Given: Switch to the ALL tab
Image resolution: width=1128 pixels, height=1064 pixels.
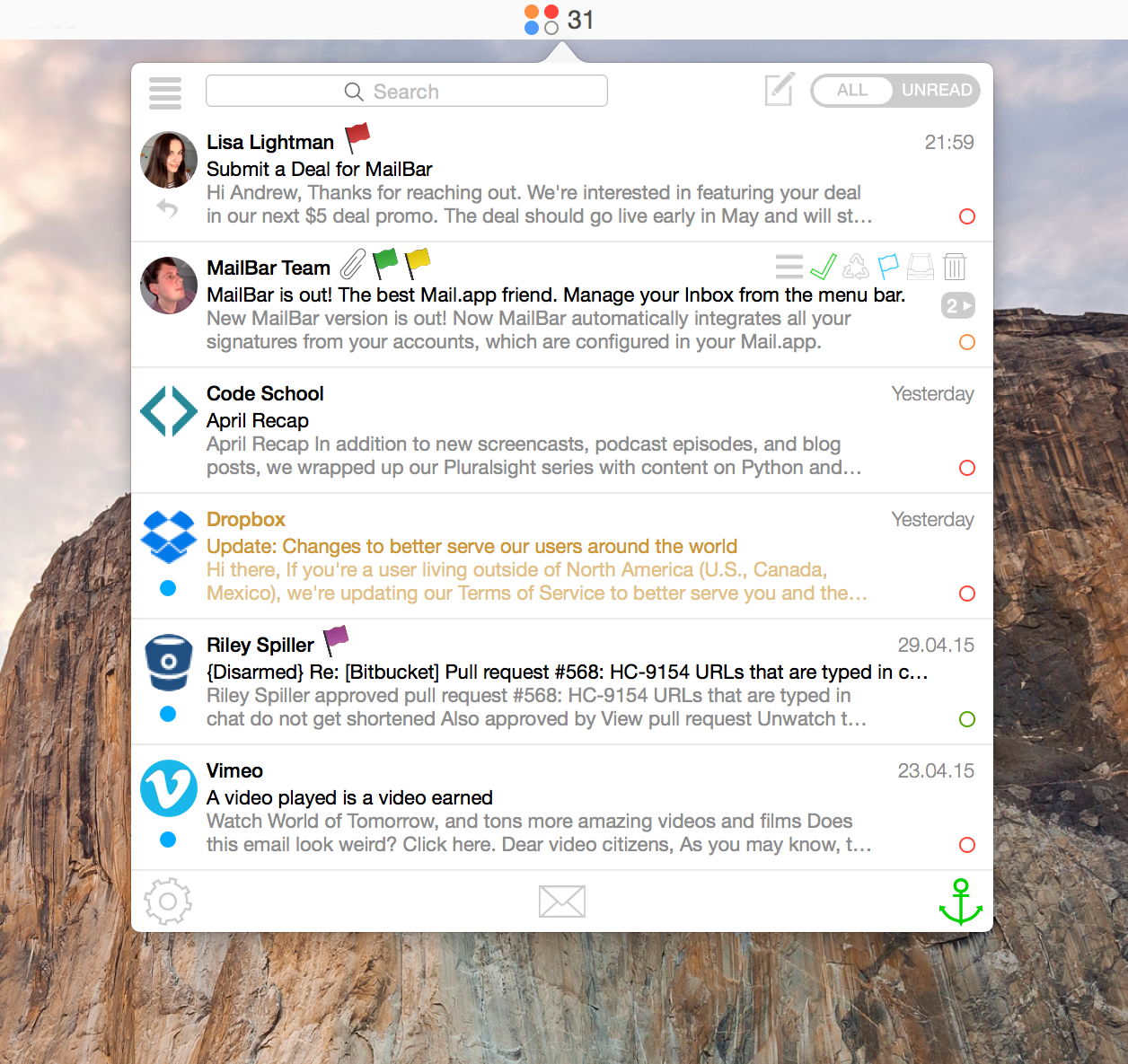Looking at the screenshot, I should (851, 90).
